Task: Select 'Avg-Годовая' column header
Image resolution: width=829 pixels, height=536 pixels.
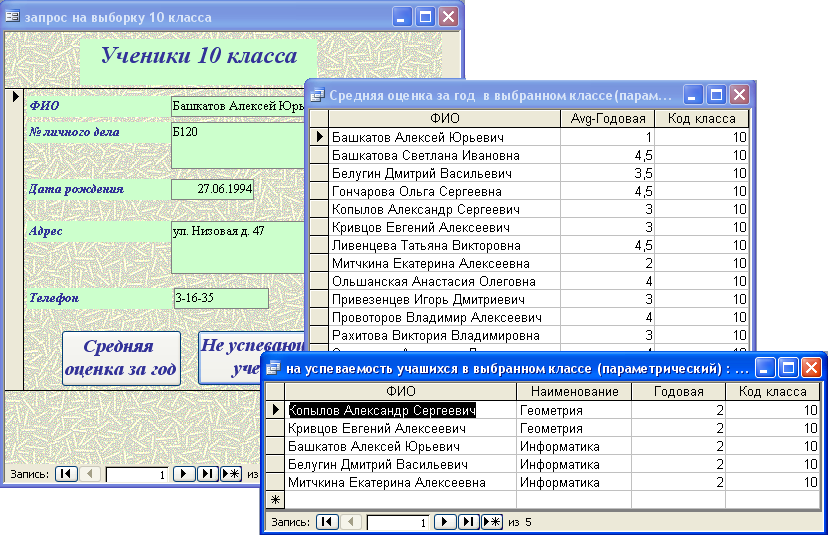Action: point(607,118)
